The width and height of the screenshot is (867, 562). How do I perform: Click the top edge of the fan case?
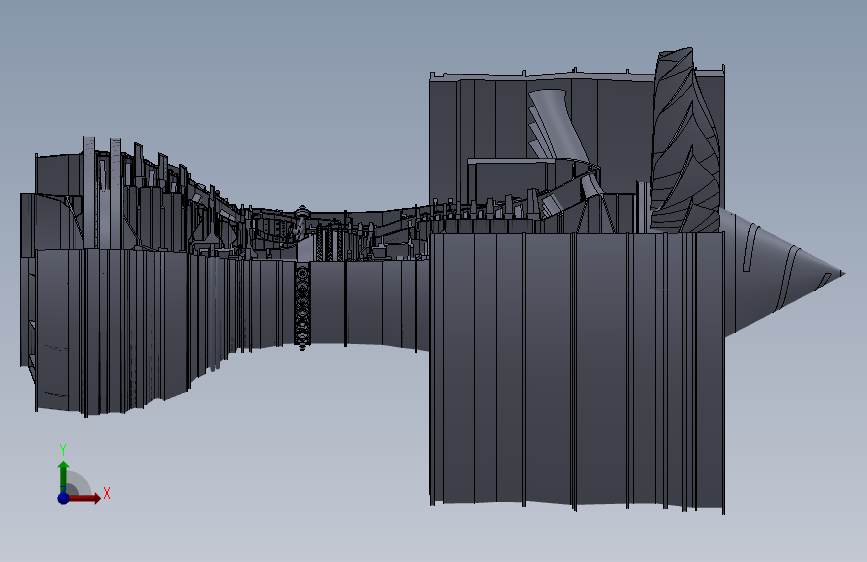[x=577, y=74]
